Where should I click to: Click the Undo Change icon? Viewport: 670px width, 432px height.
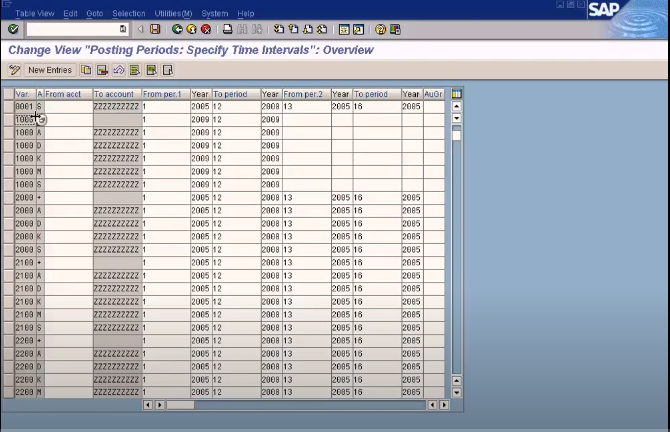pyautogui.click(x=118, y=70)
